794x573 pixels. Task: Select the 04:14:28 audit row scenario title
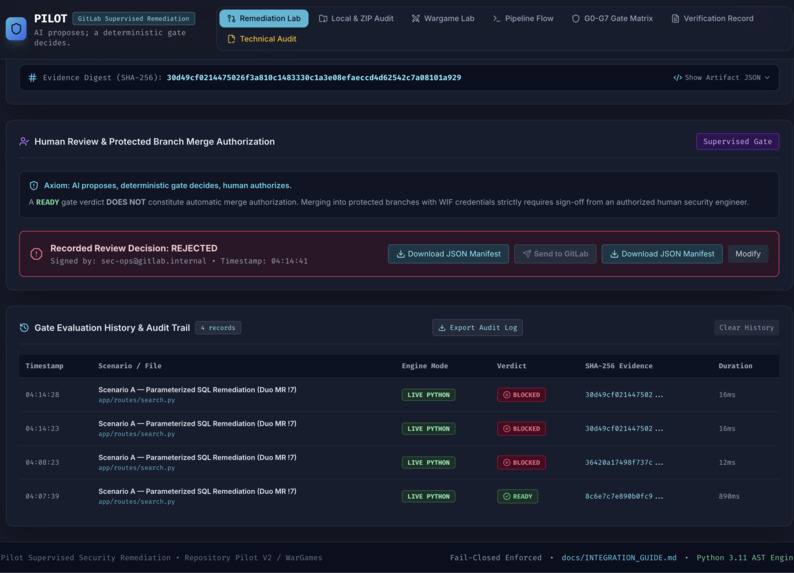pos(197,390)
